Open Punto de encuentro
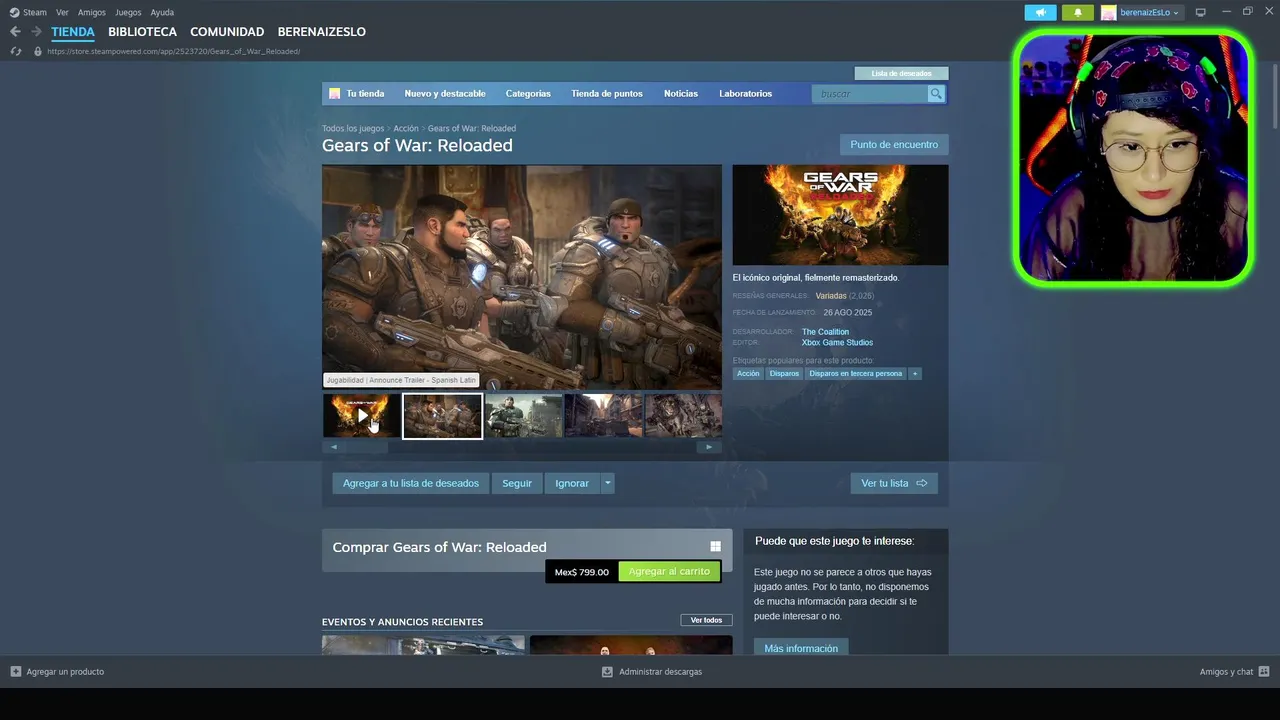The image size is (1280, 720). coord(894,145)
